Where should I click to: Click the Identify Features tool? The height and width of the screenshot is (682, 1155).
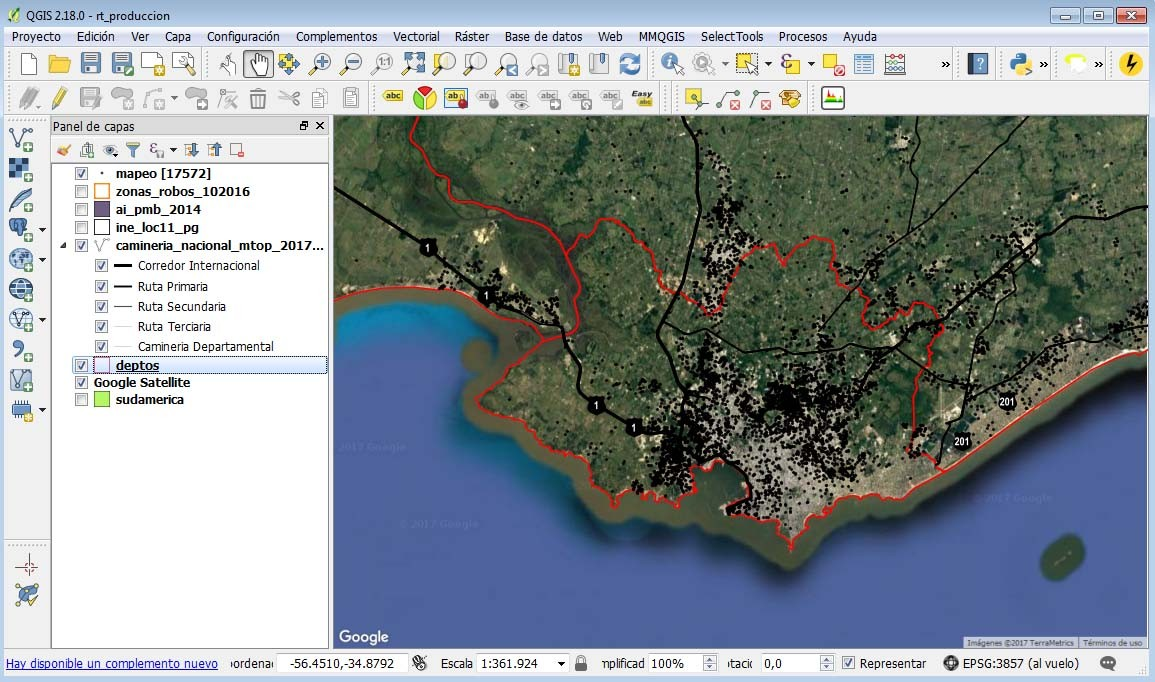click(673, 64)
